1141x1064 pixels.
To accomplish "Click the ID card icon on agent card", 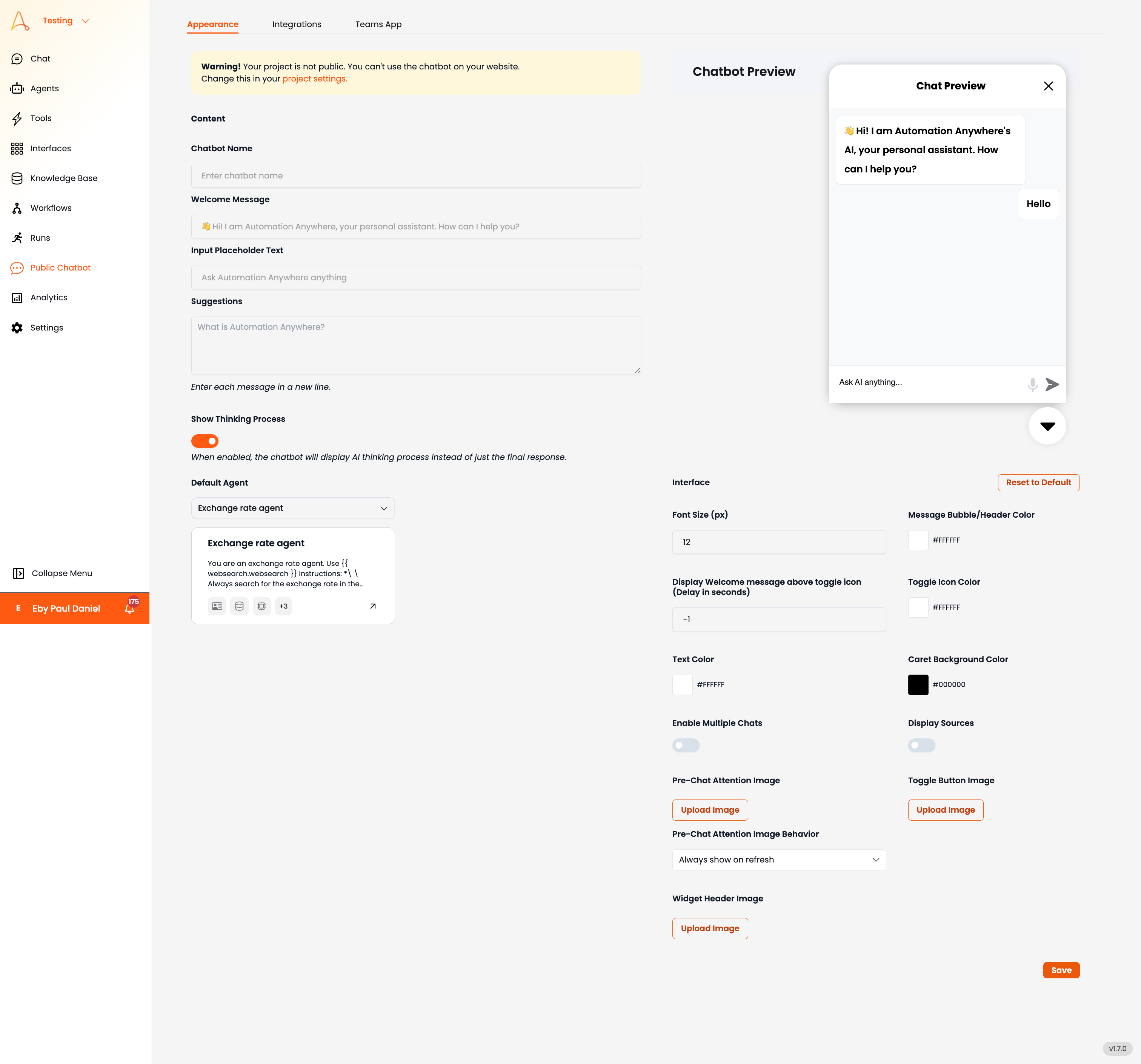I will (x=217, y=606).
